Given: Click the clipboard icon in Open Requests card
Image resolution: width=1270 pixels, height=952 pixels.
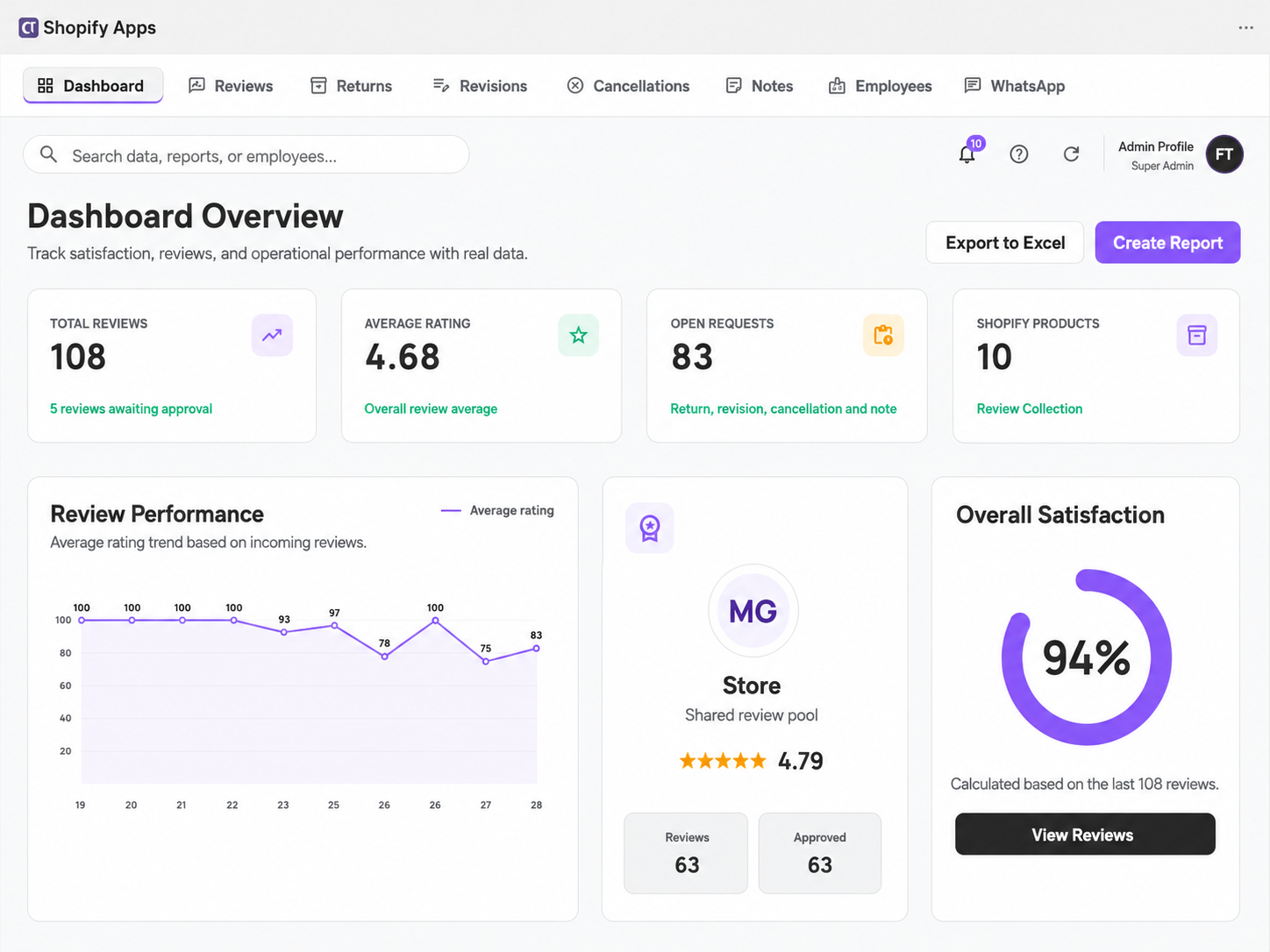Looking at the screenshot, I should 883,335.
